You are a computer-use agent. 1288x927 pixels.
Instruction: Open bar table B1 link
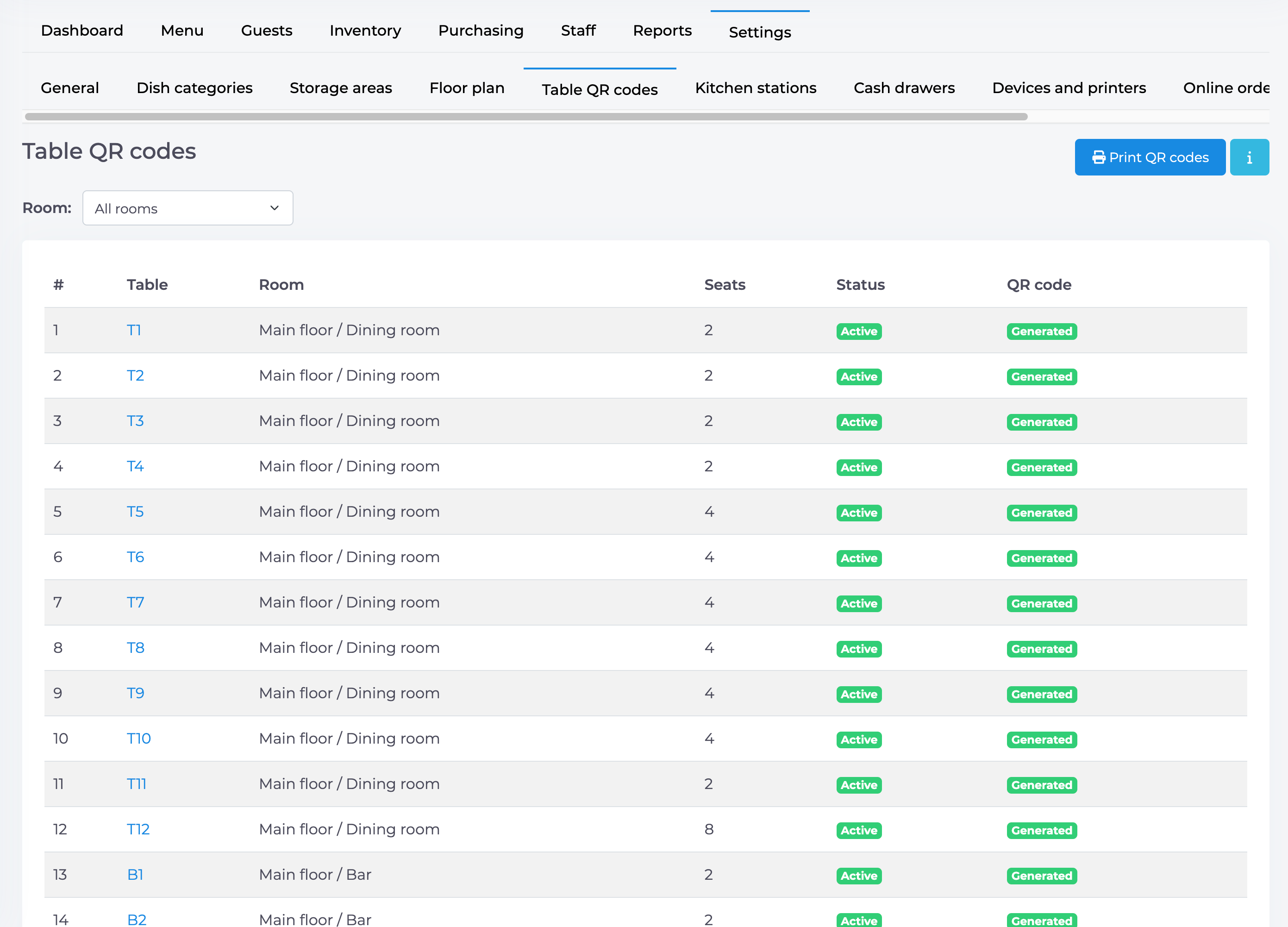135,875
